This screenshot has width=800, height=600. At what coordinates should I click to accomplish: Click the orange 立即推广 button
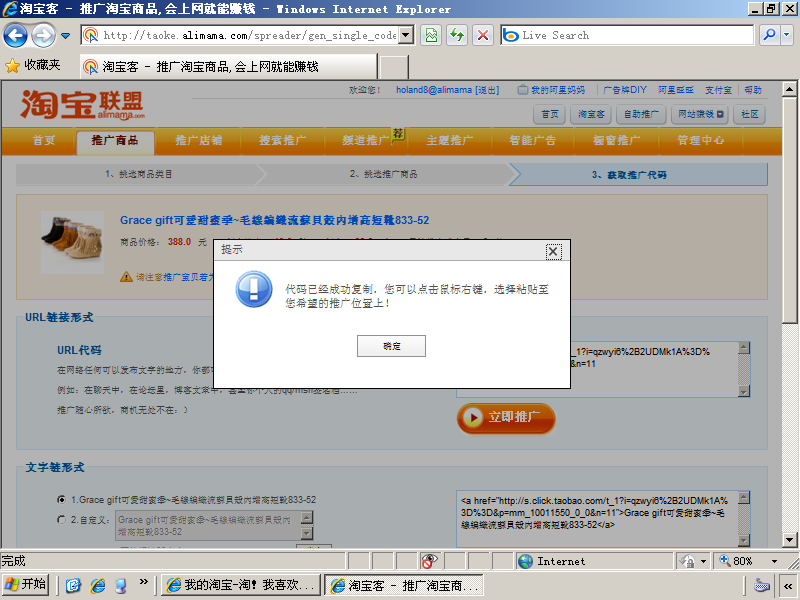coord(506,418)
